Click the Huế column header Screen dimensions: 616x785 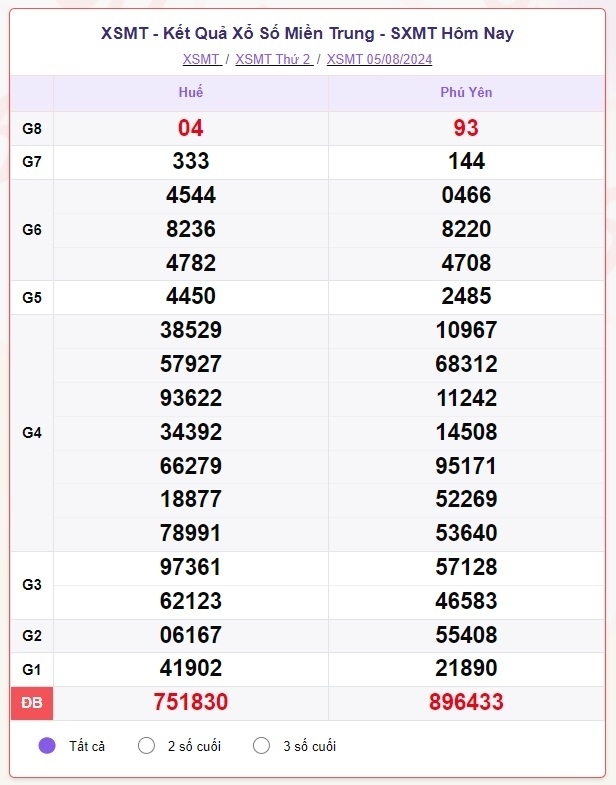click(191, 92)
